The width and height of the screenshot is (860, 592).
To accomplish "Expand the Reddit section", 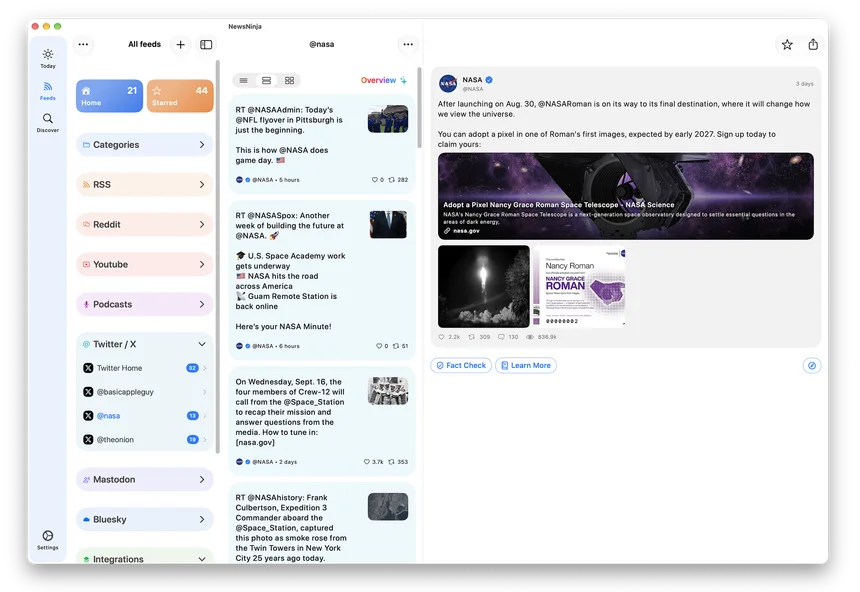I will (x=144, y=224).
